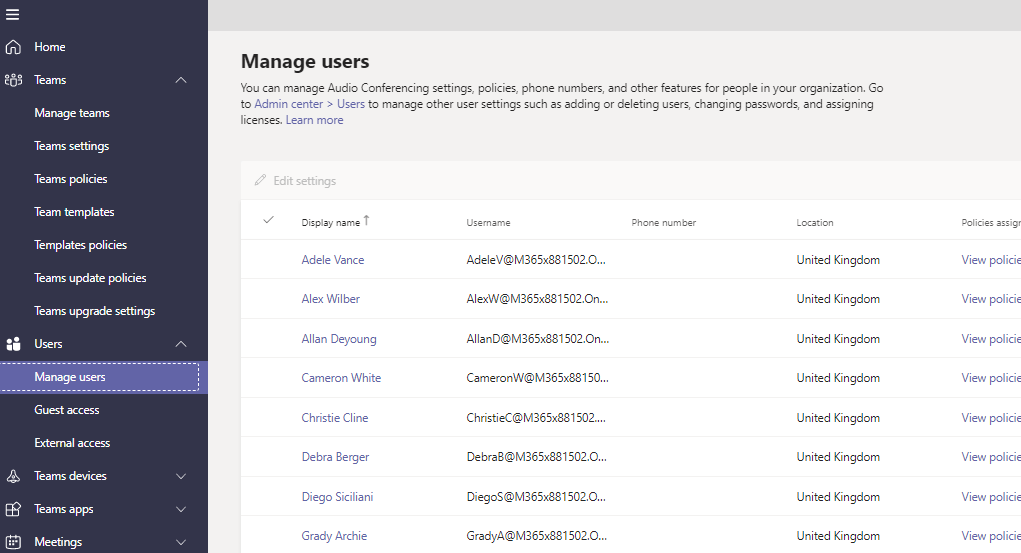Click the Users people icon in sidebar
This screenshot has height=553, width=1021.
[13, 344]
